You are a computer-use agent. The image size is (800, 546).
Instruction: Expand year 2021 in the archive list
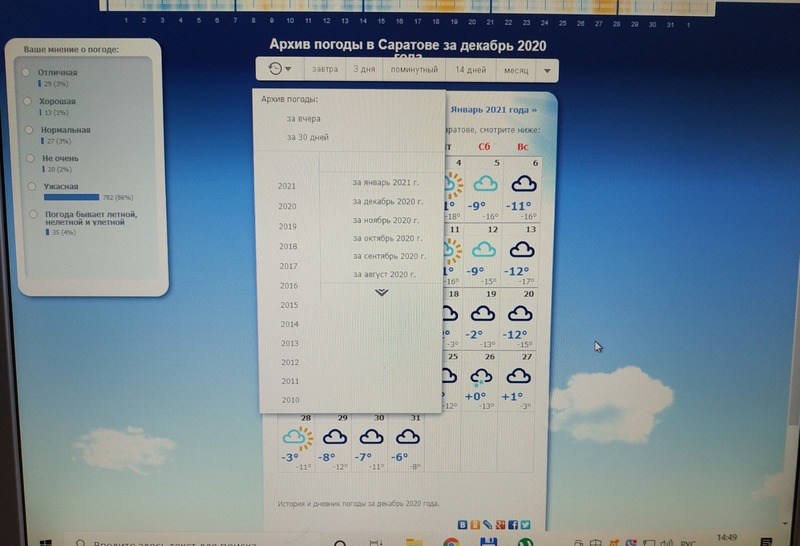pos(287,186)
